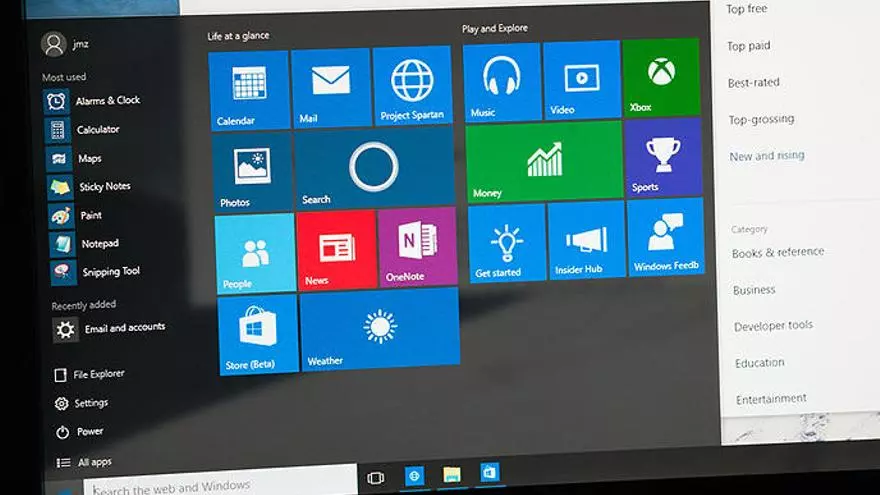This screenshot has width=880, height=495.
Task: Launch the Mail tile
Action: click(331, 88)
